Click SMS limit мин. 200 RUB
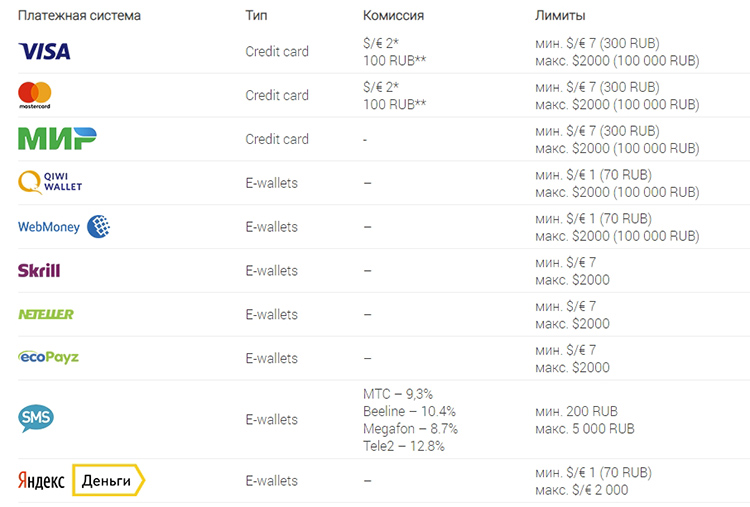Screen dimensions: 750x507 577,411
